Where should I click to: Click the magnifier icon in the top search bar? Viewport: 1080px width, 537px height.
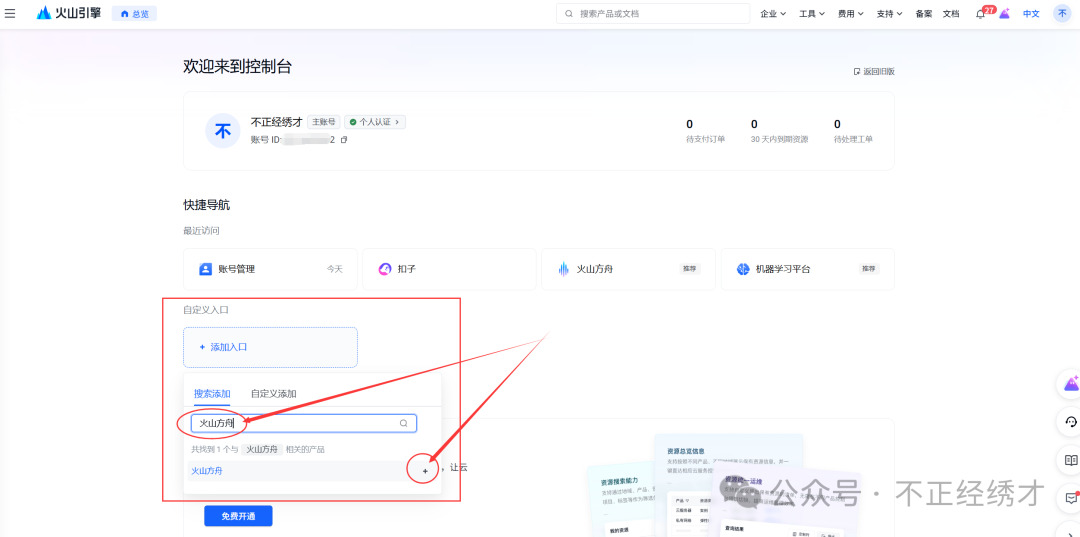[569, 14]
